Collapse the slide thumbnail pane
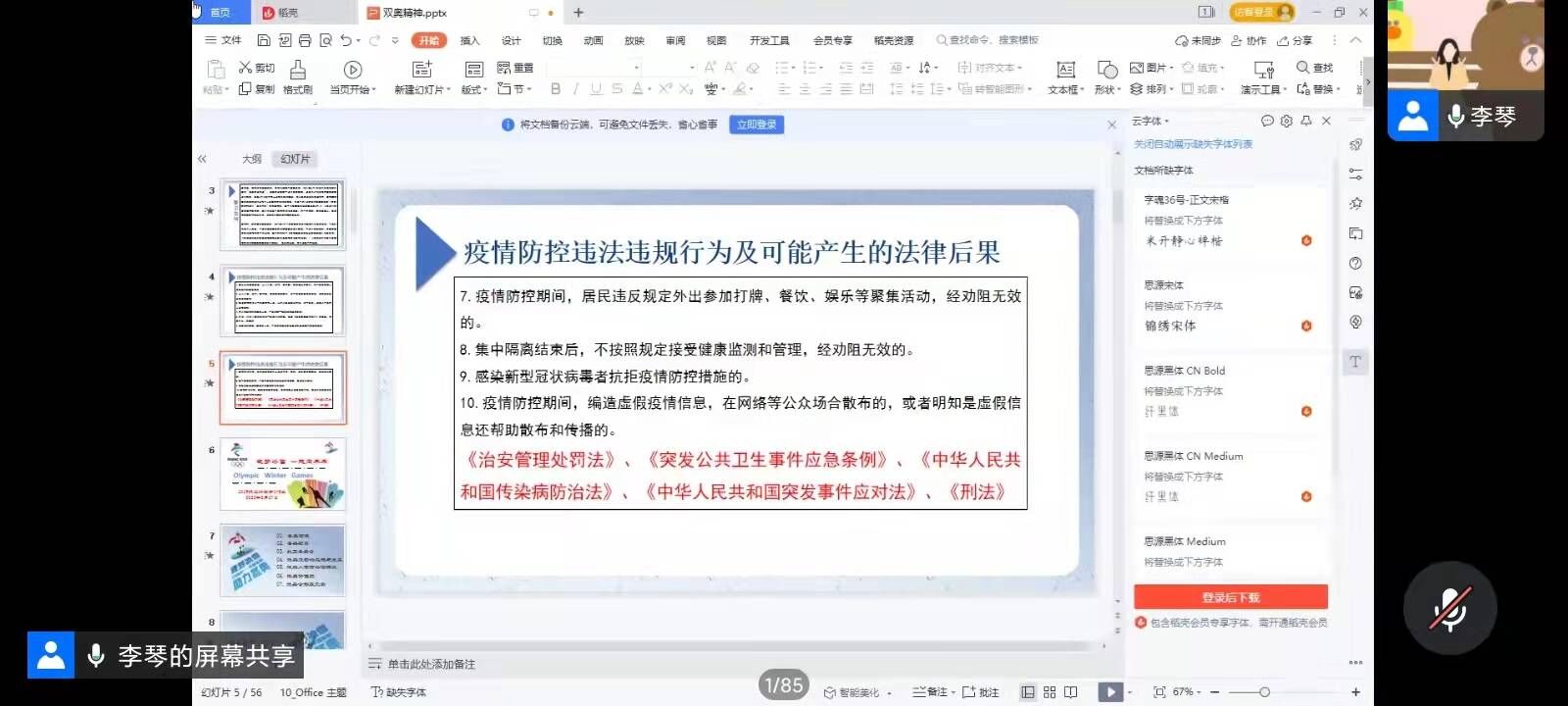The width and height of the screenshot is (1568, 706). (x=203, y=159)
